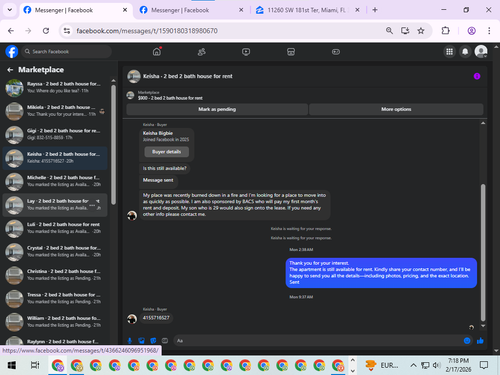This screenshot has width=500, height=375.
Task: Open the Windows notification center
Action: [484, 365]
